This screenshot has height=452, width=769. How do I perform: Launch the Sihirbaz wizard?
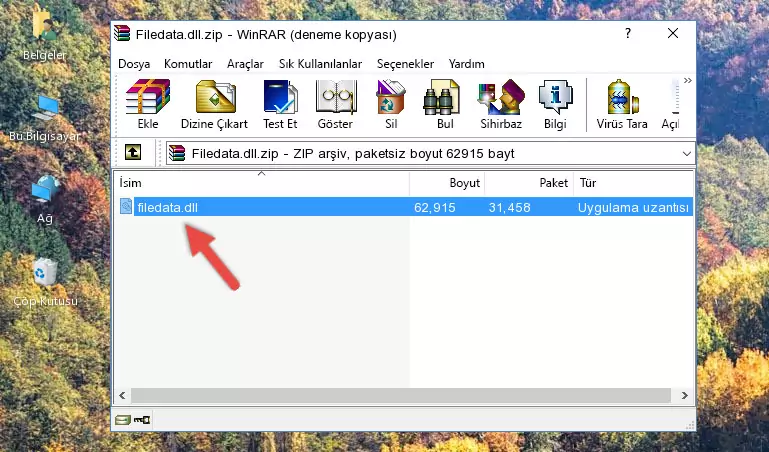[x=501, y=104]
